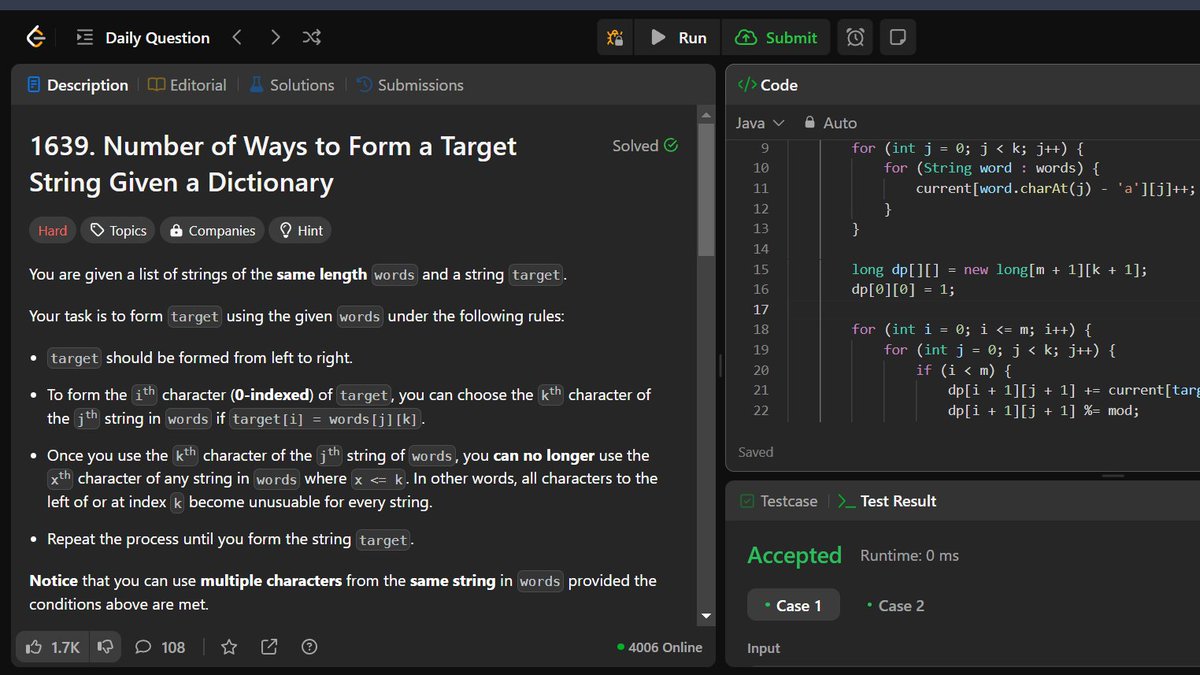Dislike the problem with thumbs down
Viewport: 1200px width, 675px height.
pyautogui.click(x=104, y=647)
